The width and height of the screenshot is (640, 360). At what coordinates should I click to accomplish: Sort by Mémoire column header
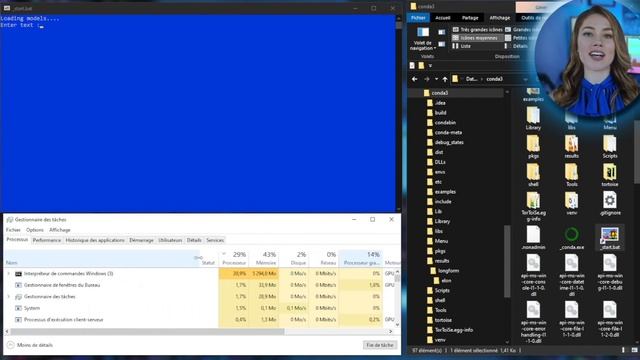265,258
